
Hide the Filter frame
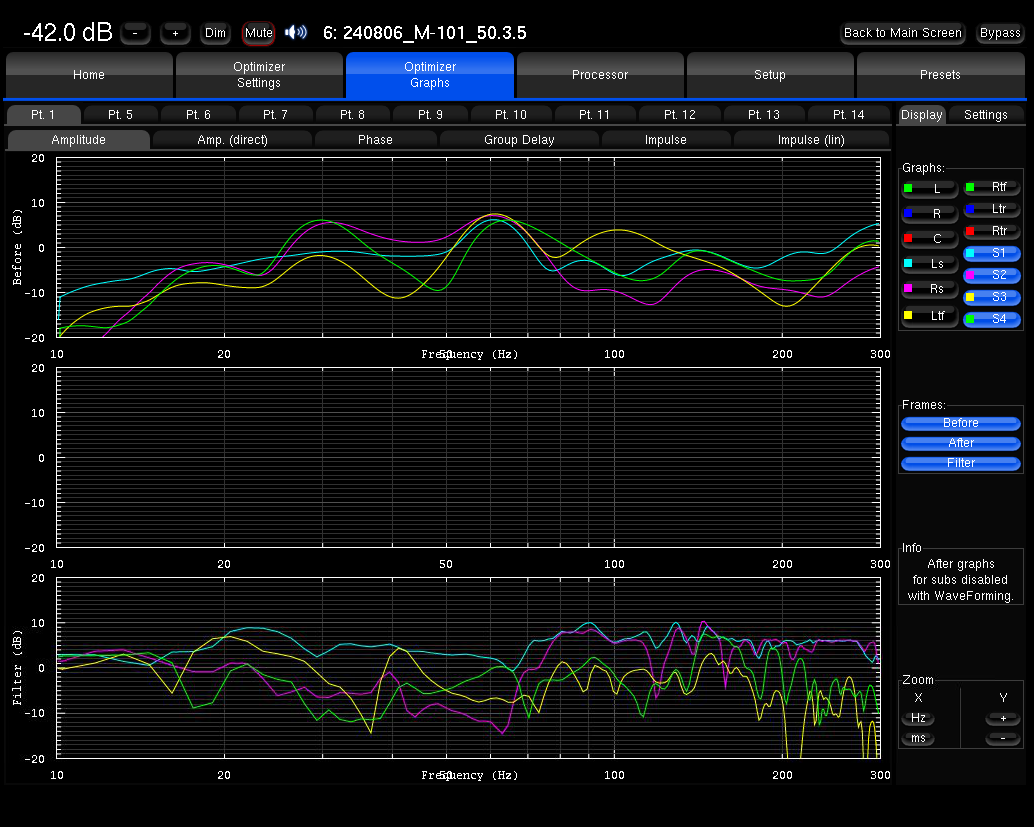[960, 463]
